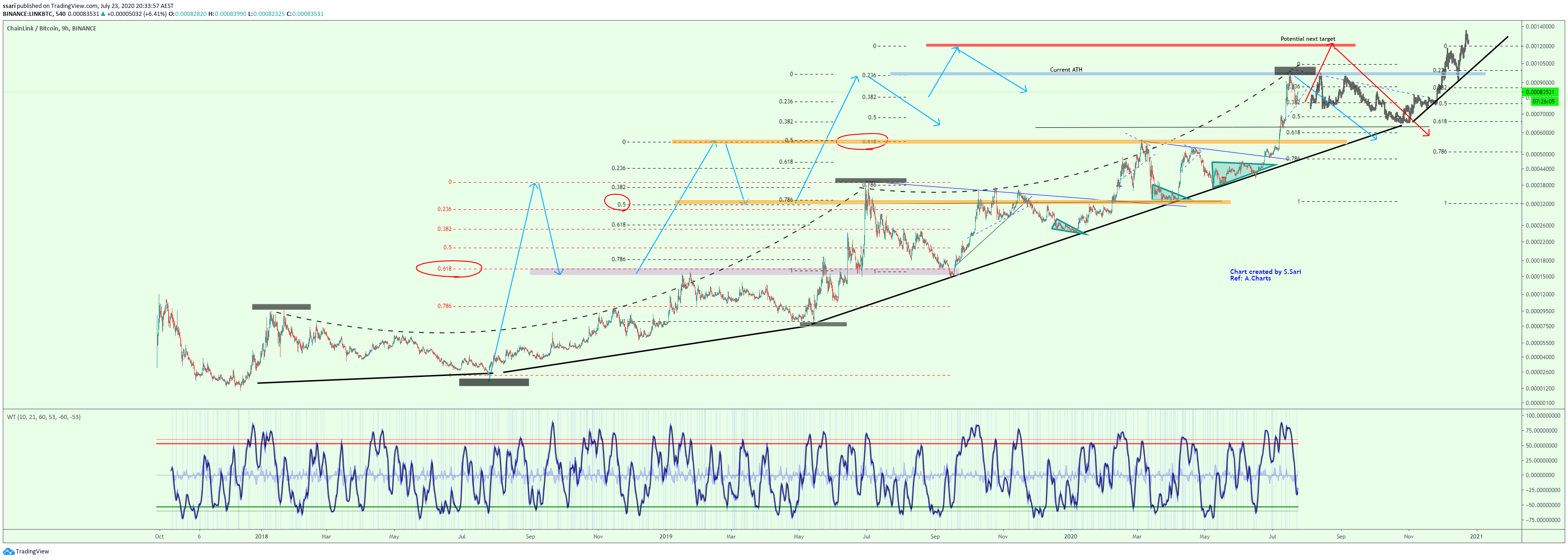Click the 100.00000000 indicator axis label

point(1542,416)
